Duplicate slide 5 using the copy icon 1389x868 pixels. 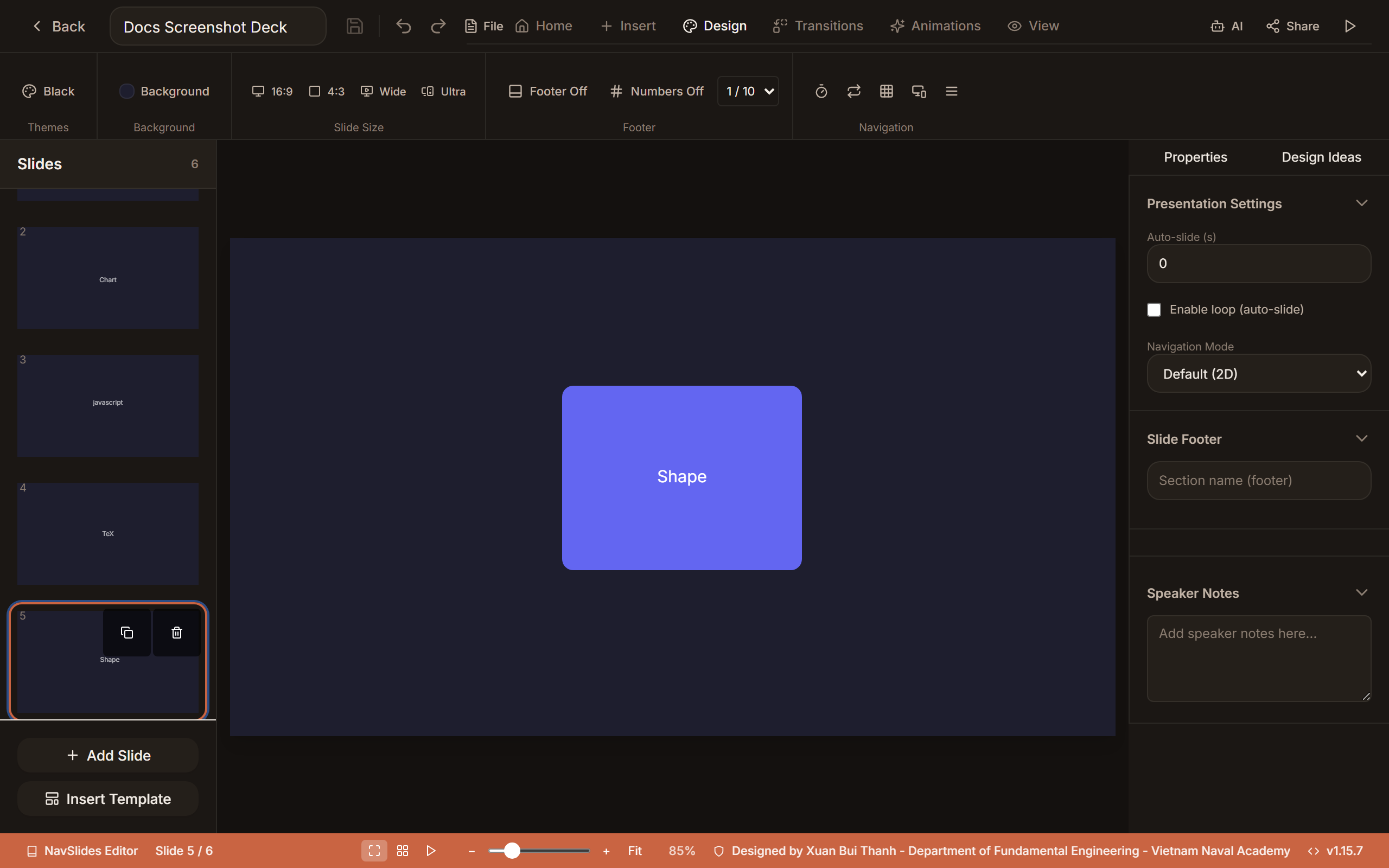tap(127, 633)
